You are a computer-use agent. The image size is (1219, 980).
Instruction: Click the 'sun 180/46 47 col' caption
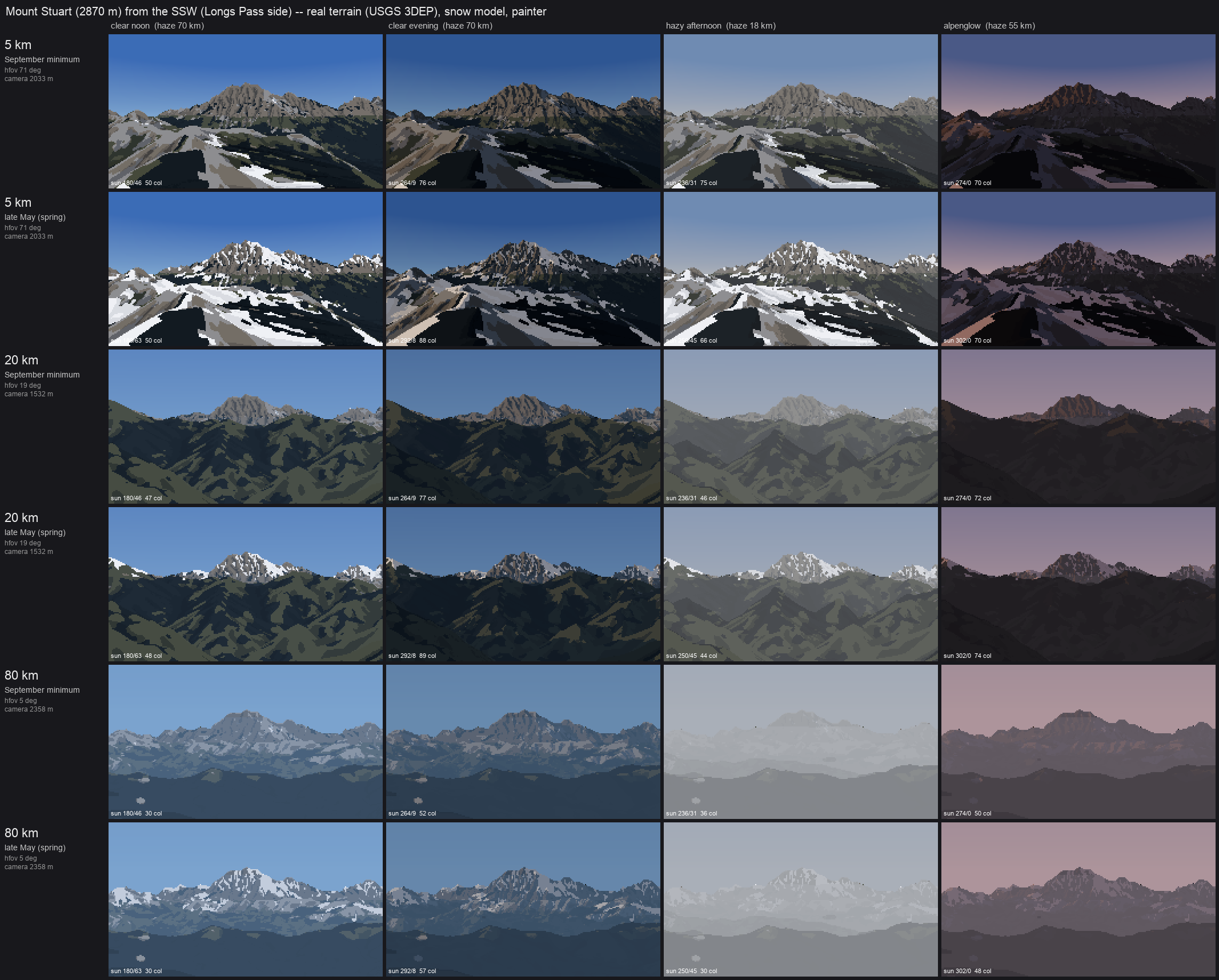tap(136, 498)
